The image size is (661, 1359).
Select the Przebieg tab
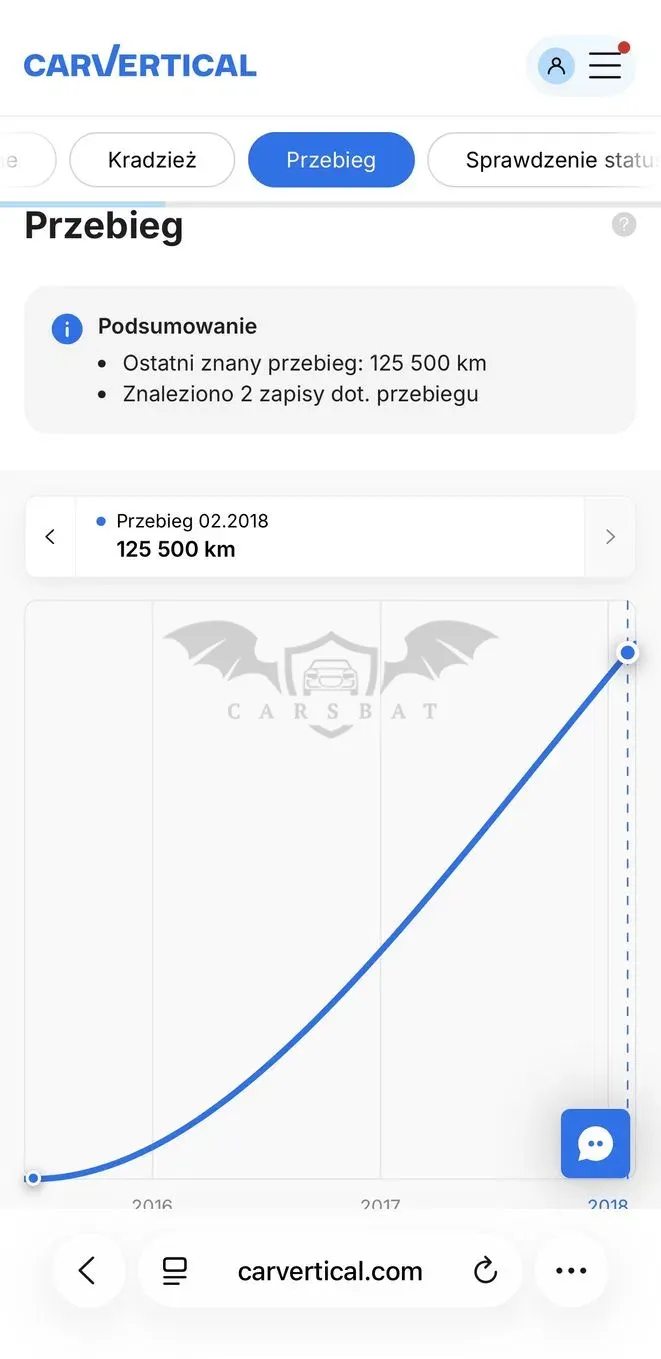(331, 160)
